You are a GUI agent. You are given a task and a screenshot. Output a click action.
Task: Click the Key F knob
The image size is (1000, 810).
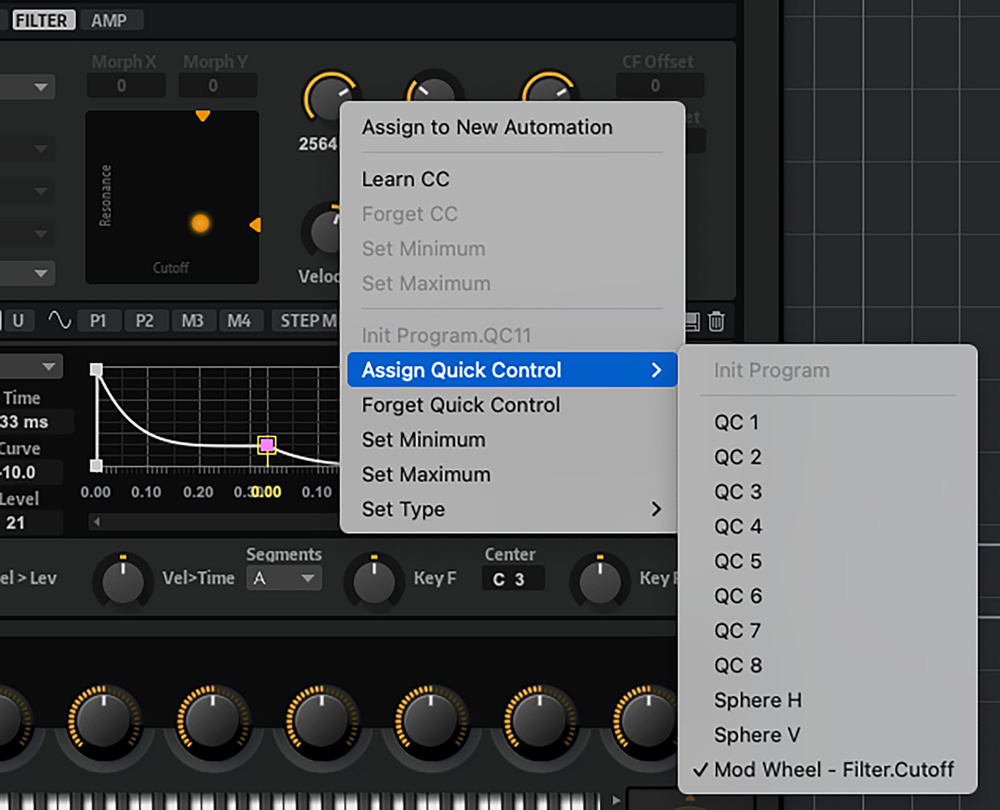click(x=374, y=580)
